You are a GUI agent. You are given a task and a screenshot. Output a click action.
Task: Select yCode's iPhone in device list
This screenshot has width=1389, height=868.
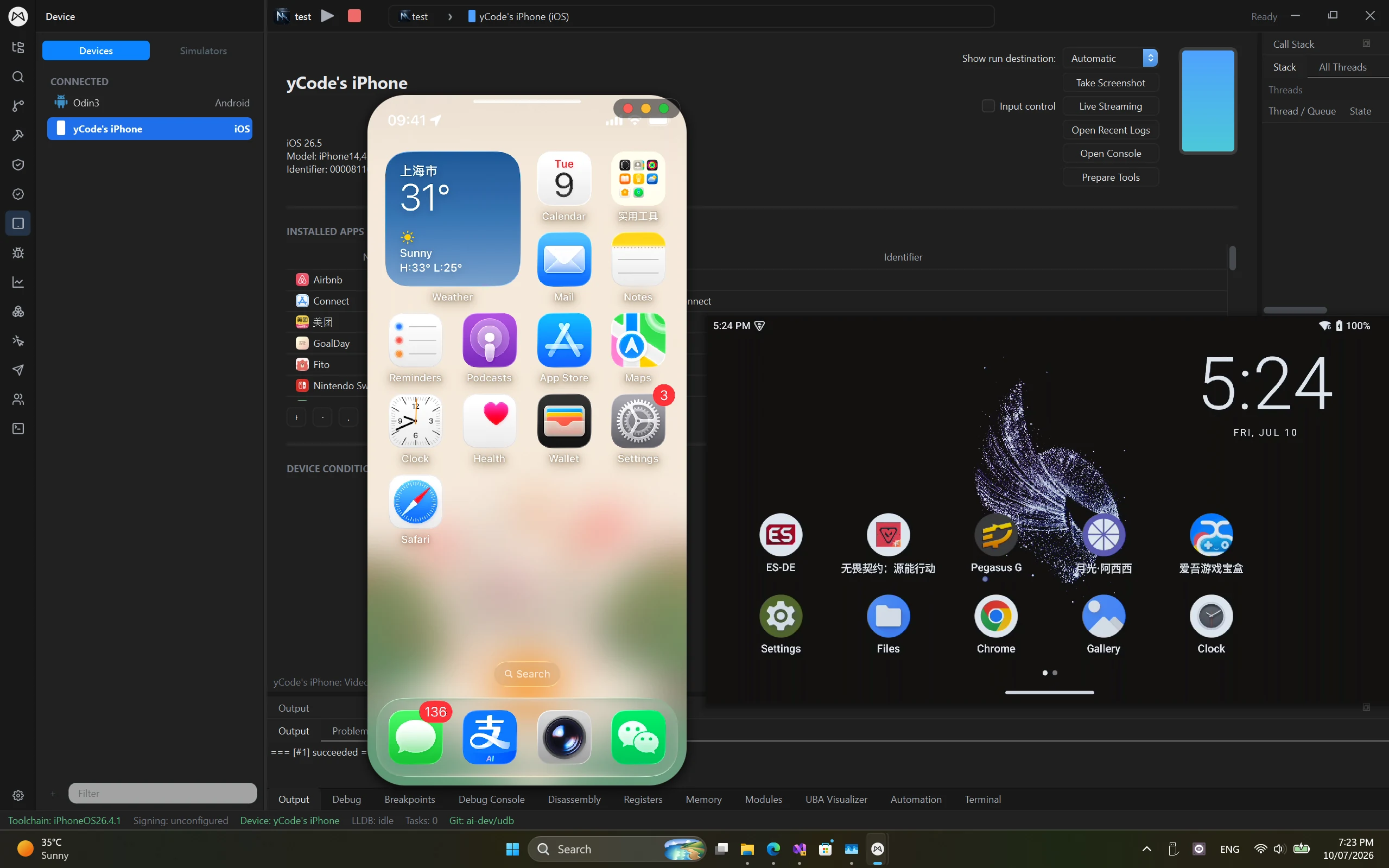150,129
